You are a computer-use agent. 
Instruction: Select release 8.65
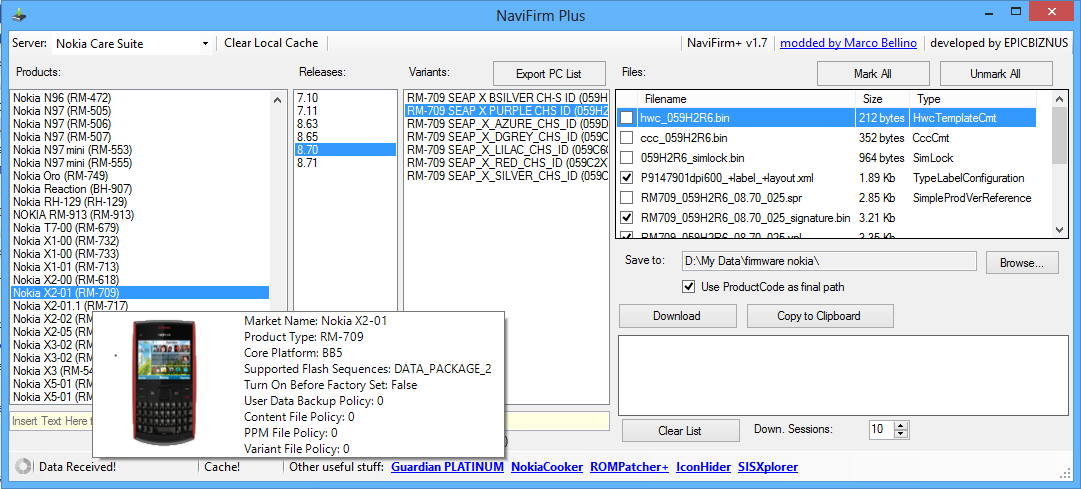tap(345, 137)
